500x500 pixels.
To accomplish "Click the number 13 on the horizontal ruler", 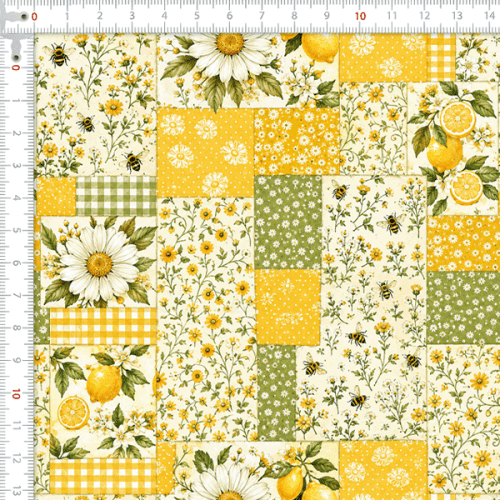I will [x=457, y=16].
